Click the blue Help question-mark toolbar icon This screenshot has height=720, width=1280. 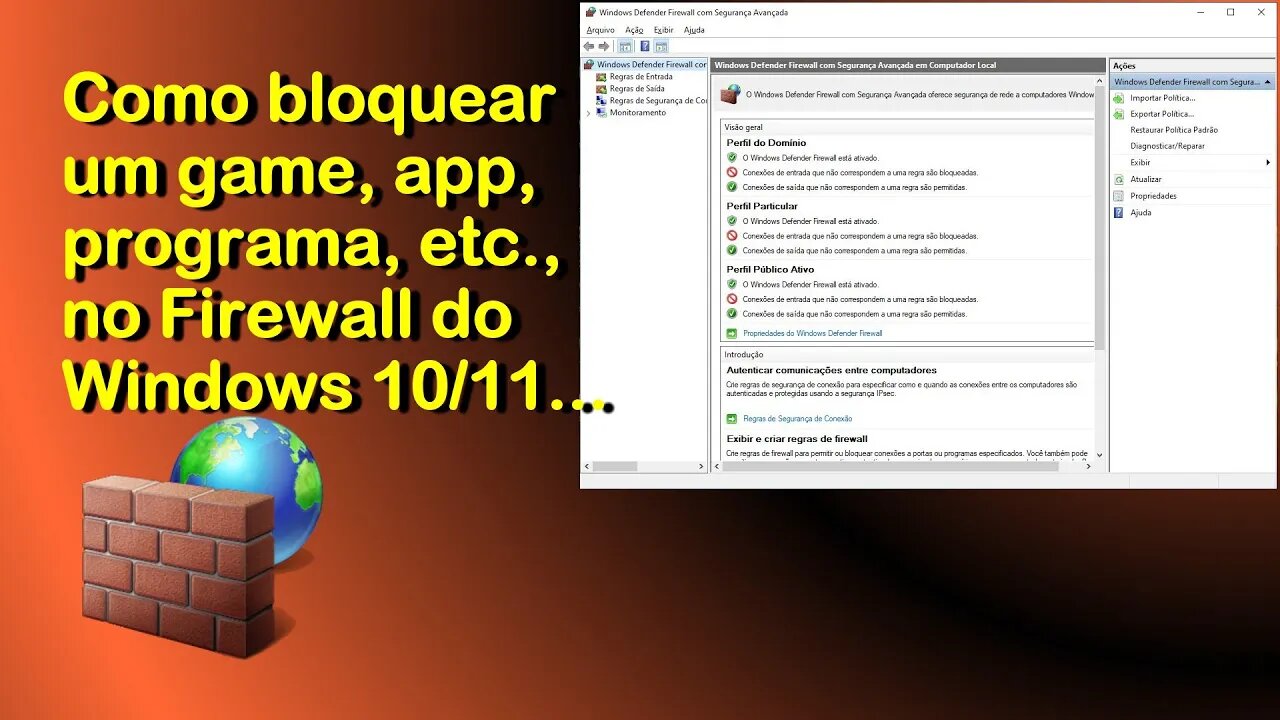(645, 46)
